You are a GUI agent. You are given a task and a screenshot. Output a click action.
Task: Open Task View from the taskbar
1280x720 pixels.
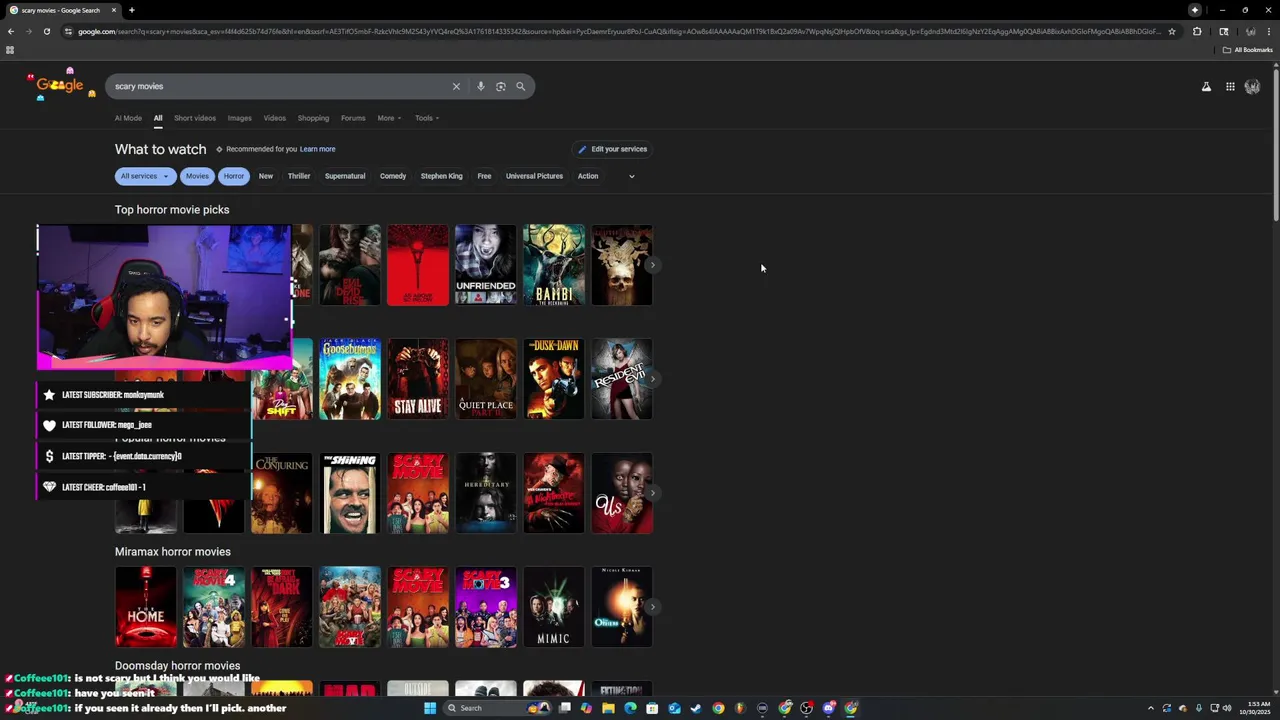click(x=565, y=708)
